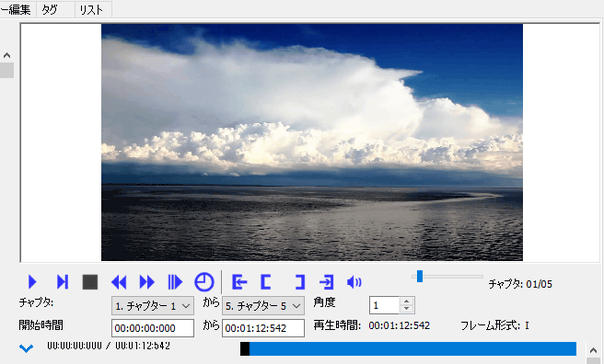
Task: Toggle the speaker volume icon
Action: 354,282
